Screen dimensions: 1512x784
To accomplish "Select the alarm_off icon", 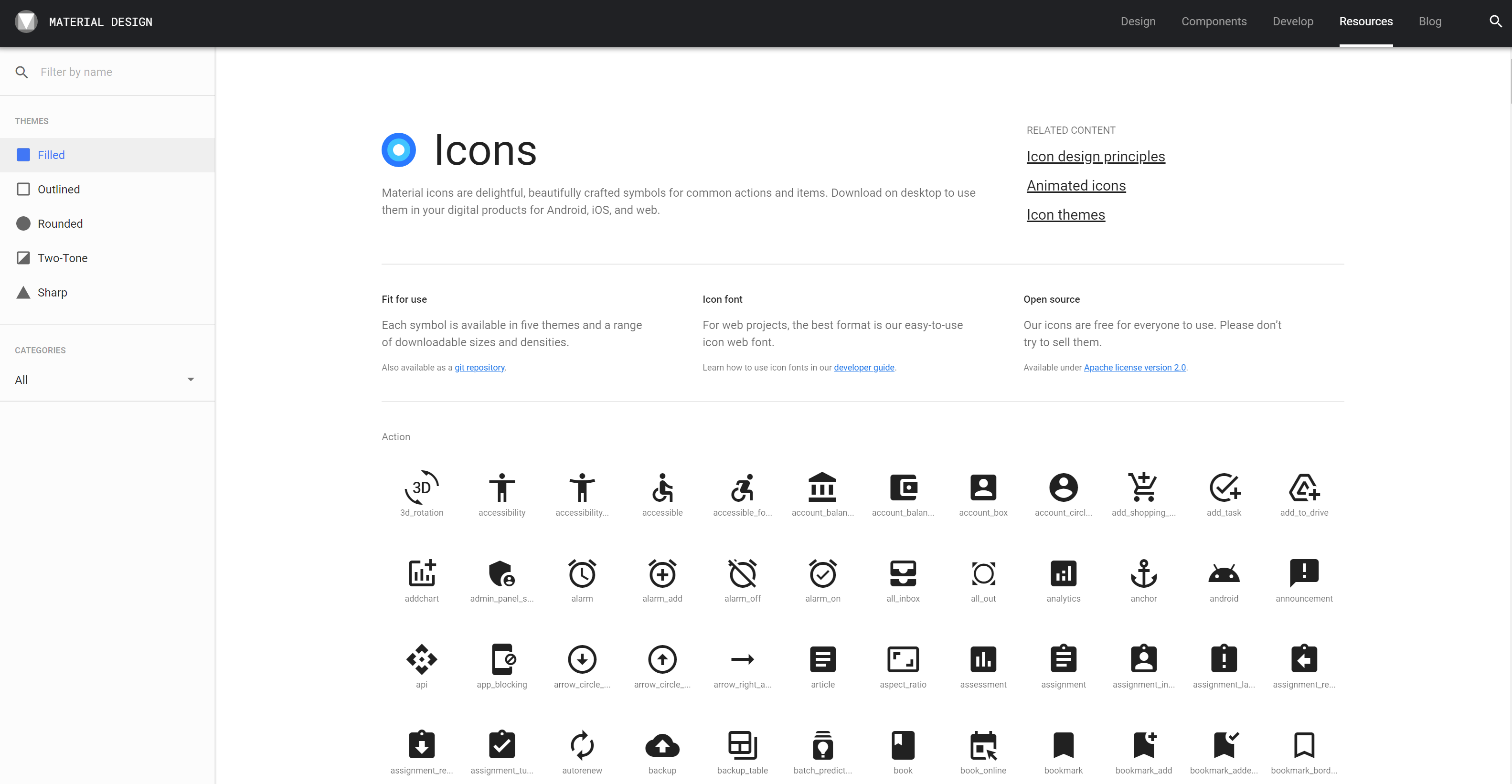I will click(x=743, y=573).
